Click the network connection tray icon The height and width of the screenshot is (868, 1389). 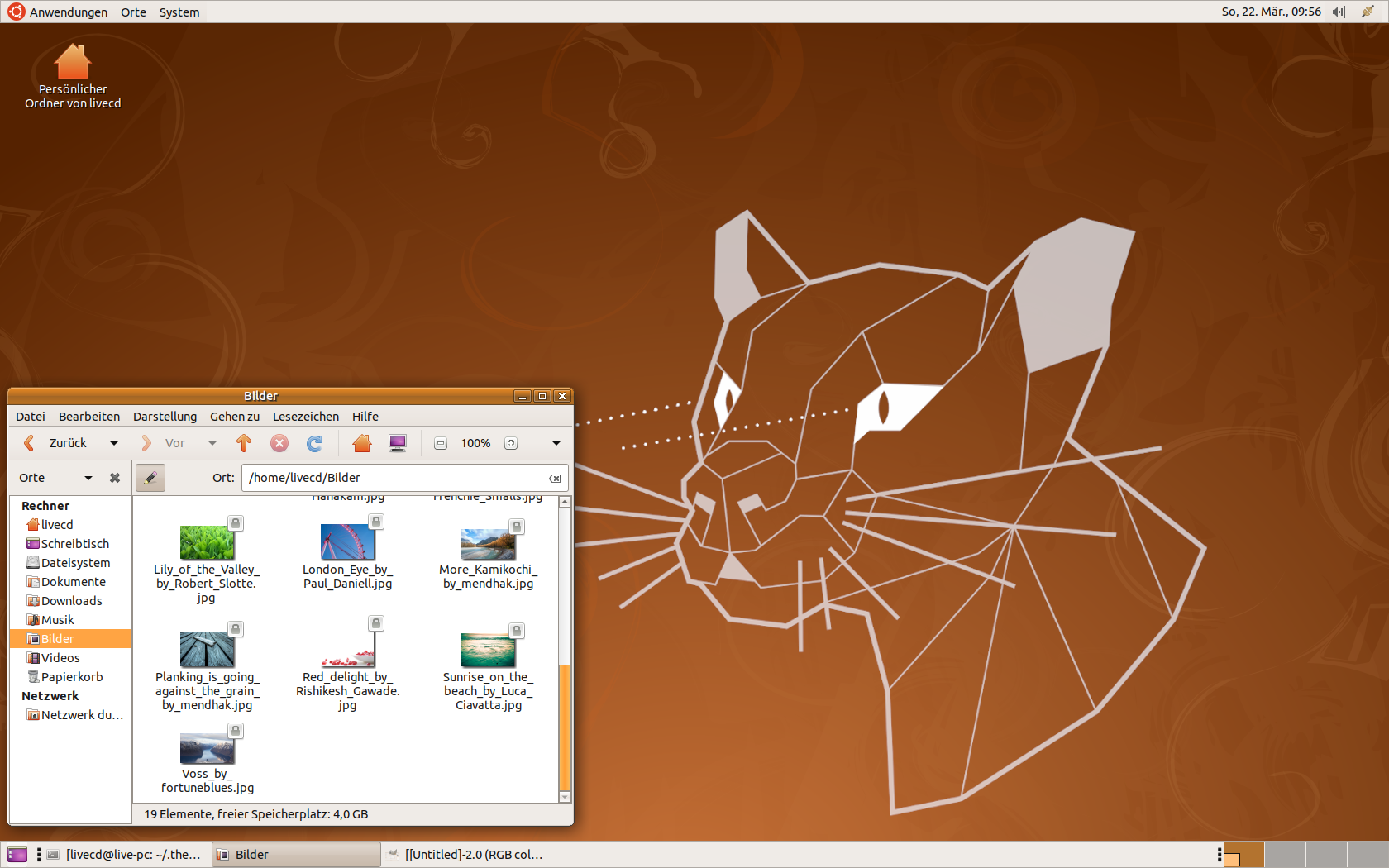coord(1368,12)
